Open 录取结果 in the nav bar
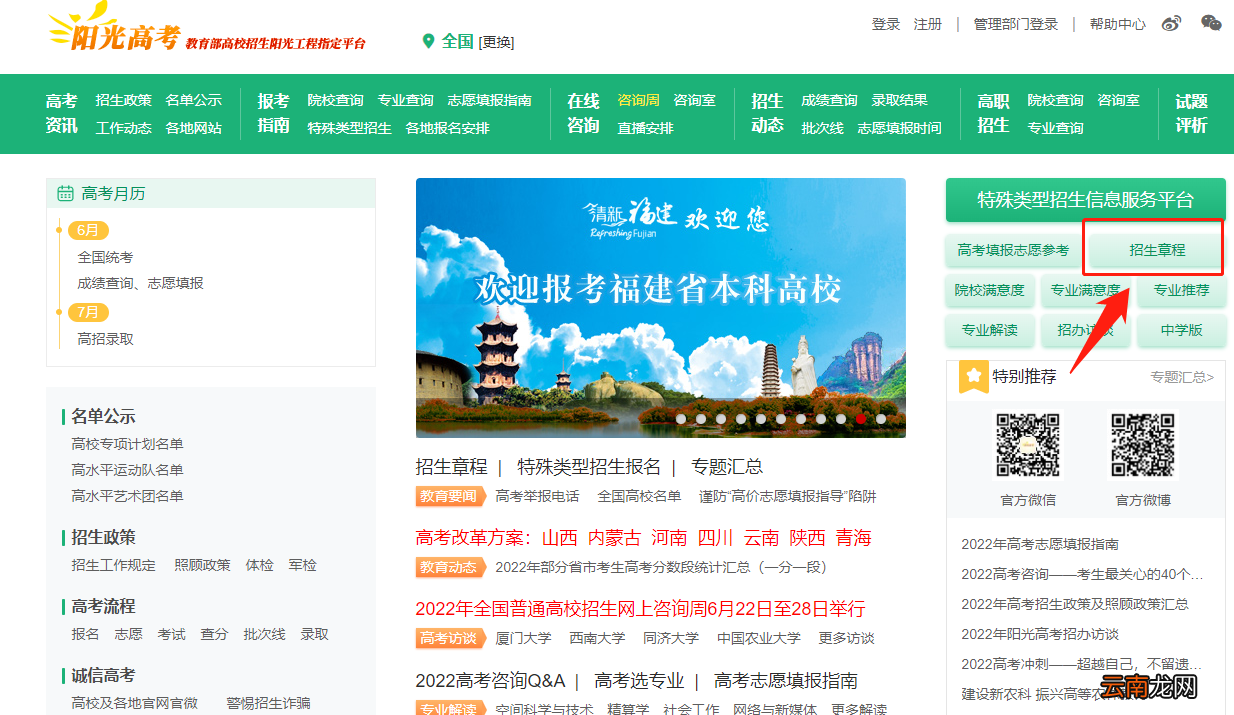The width and height of the screenshot is (1234, 715). coord(900,100)
